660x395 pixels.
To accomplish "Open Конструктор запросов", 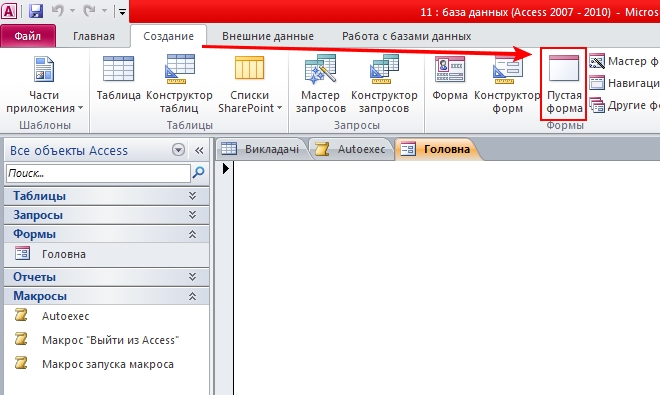I will click(384, 85).
